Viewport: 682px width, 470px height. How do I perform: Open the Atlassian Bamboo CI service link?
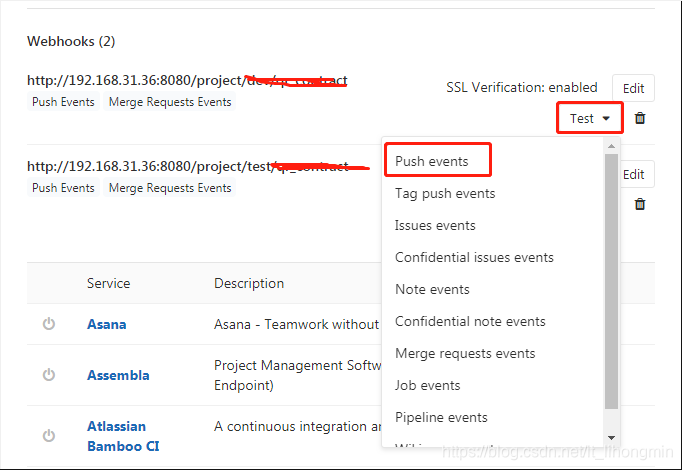click(x=123, y=436)
